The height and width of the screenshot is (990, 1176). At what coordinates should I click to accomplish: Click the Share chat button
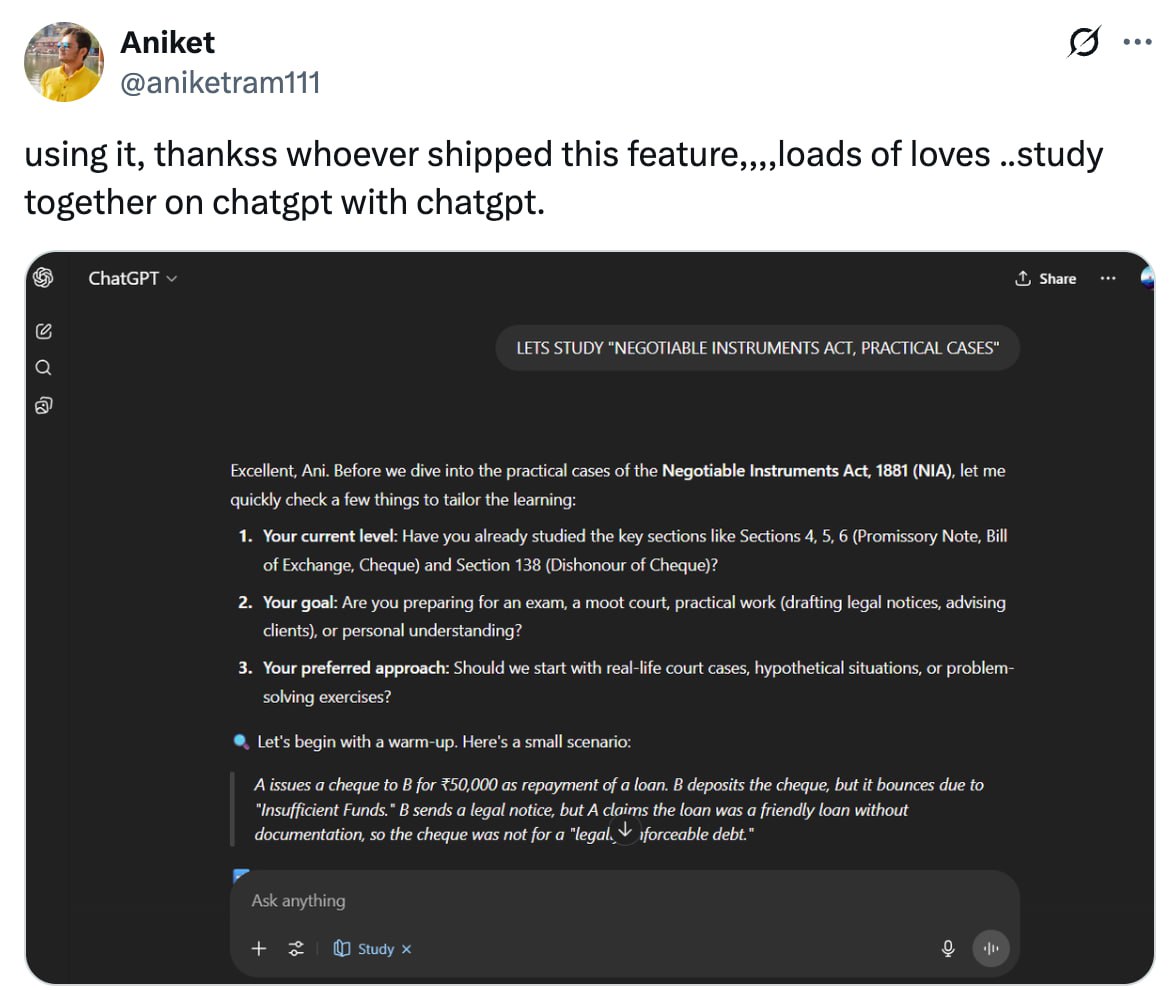click(1046, 279)
